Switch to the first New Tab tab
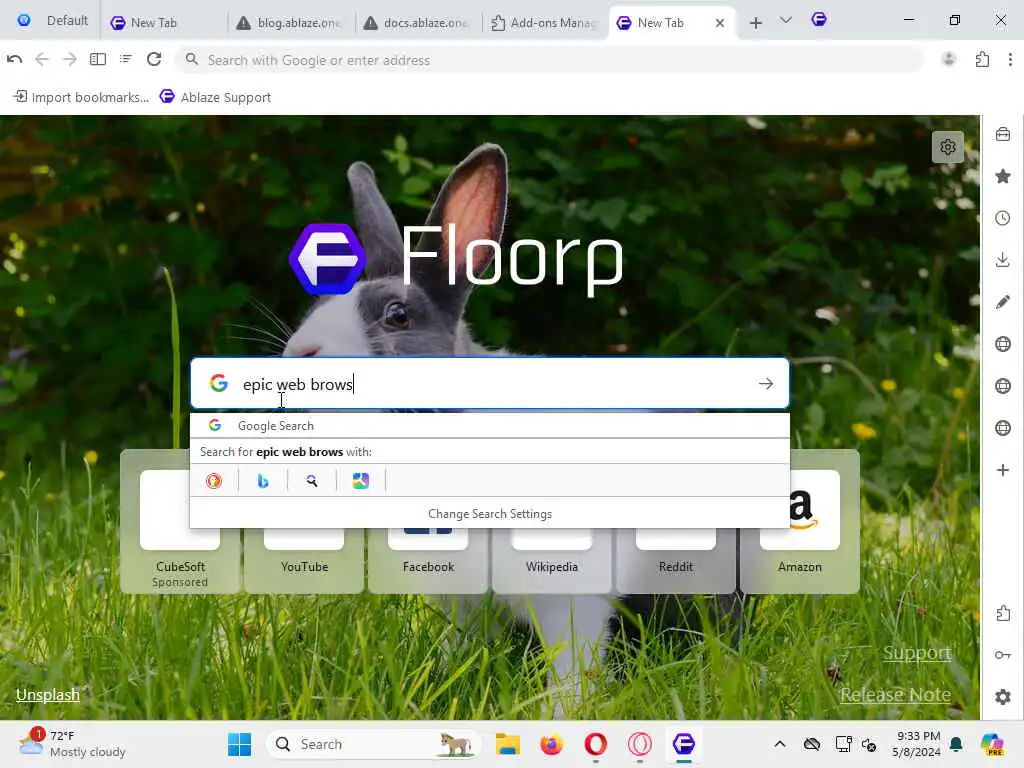1024x768 pixels. click(x=163, y=23)
